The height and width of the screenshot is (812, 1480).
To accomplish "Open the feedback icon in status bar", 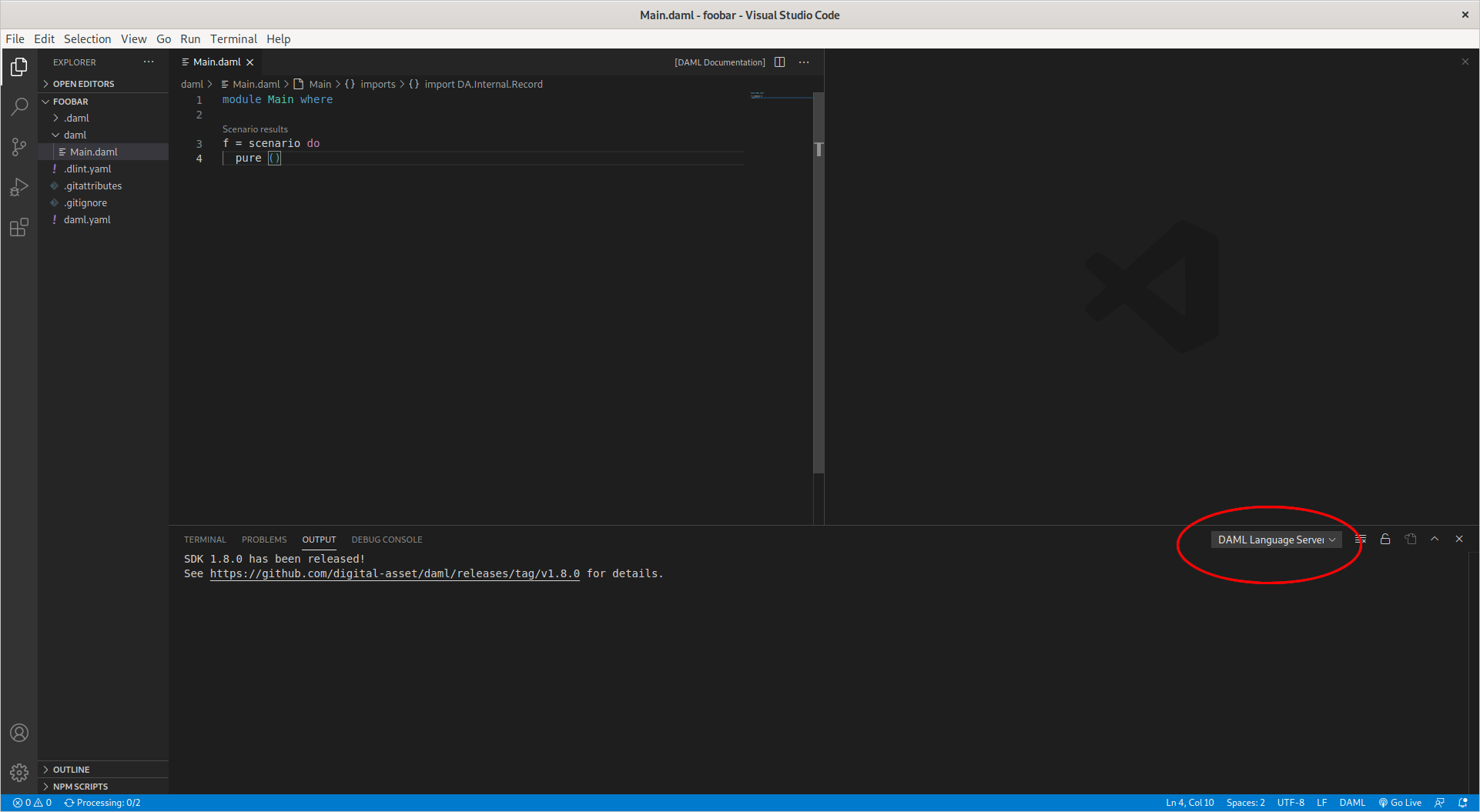I will click(x=1439, y=803).
